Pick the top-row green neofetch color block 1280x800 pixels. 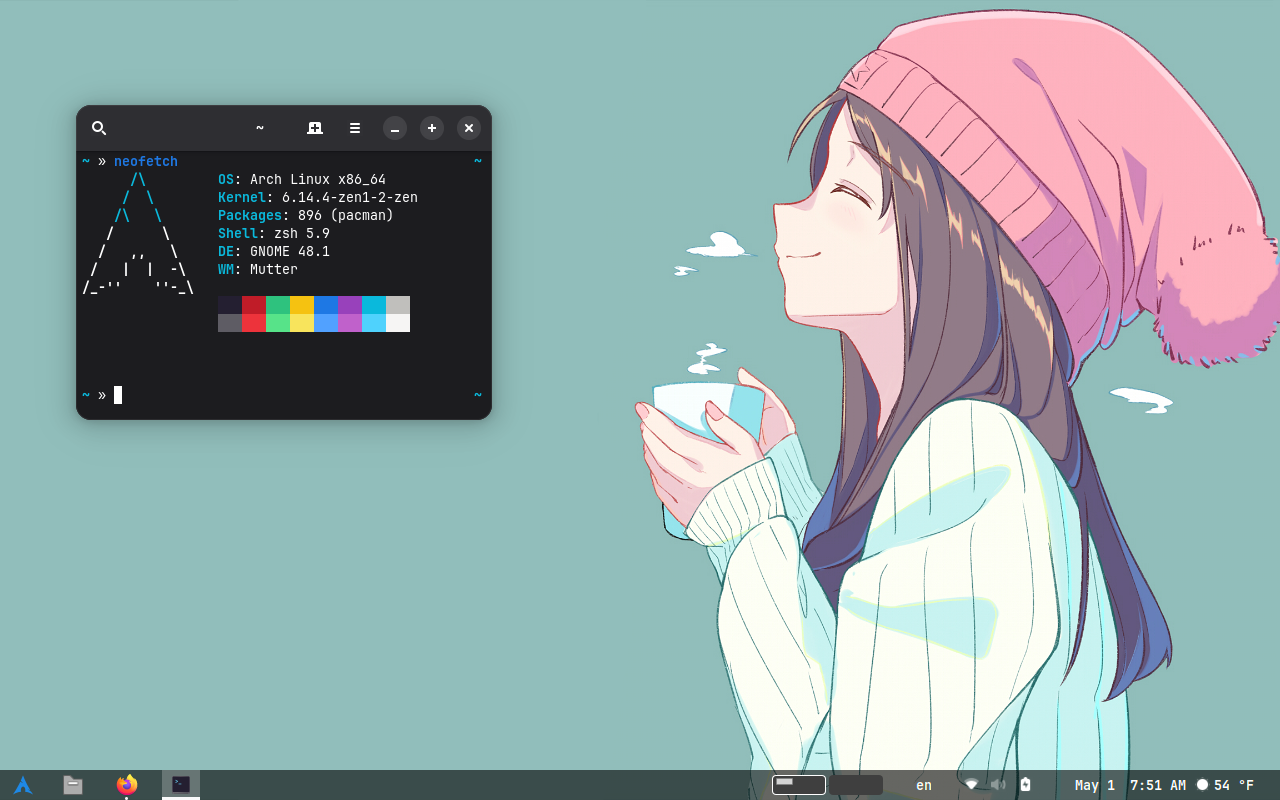[x=278, y=305]
